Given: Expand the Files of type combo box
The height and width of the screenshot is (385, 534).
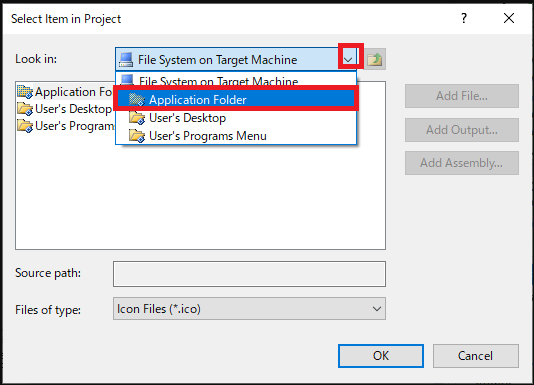Looking at the screenshot, I should 249,309.
